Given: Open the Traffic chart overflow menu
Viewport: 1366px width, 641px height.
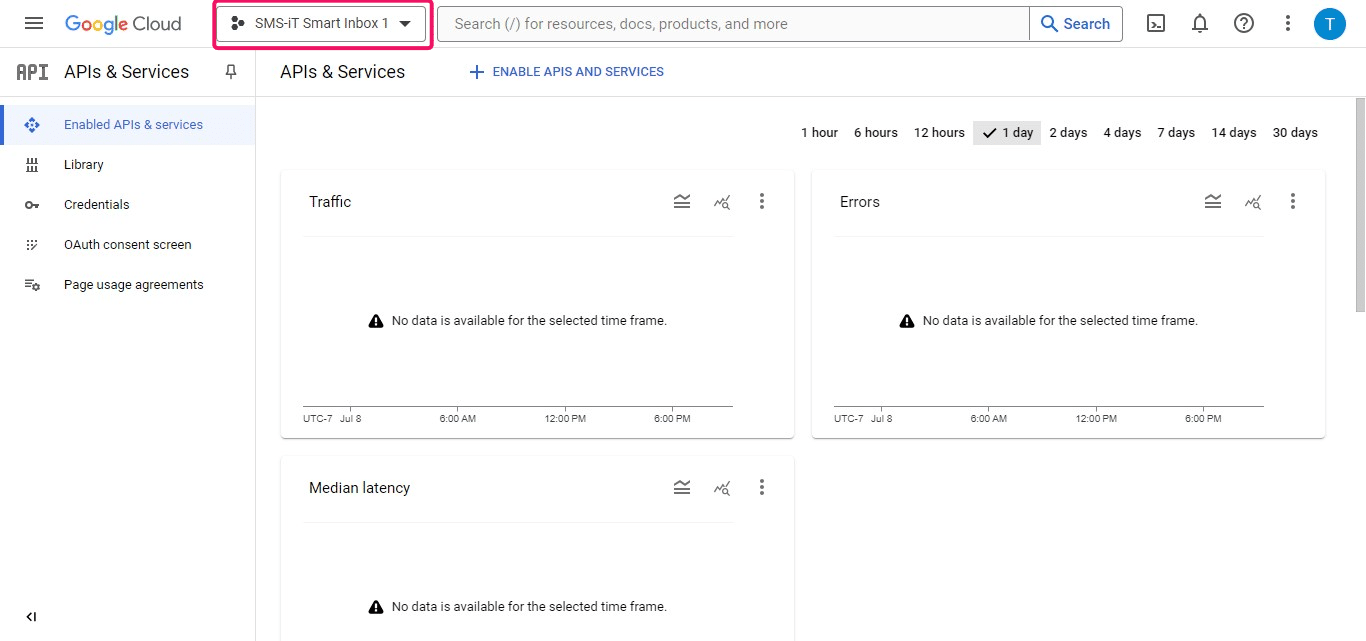Looking at the screenshot, I should pyautogui.click(x=762, y=201).
